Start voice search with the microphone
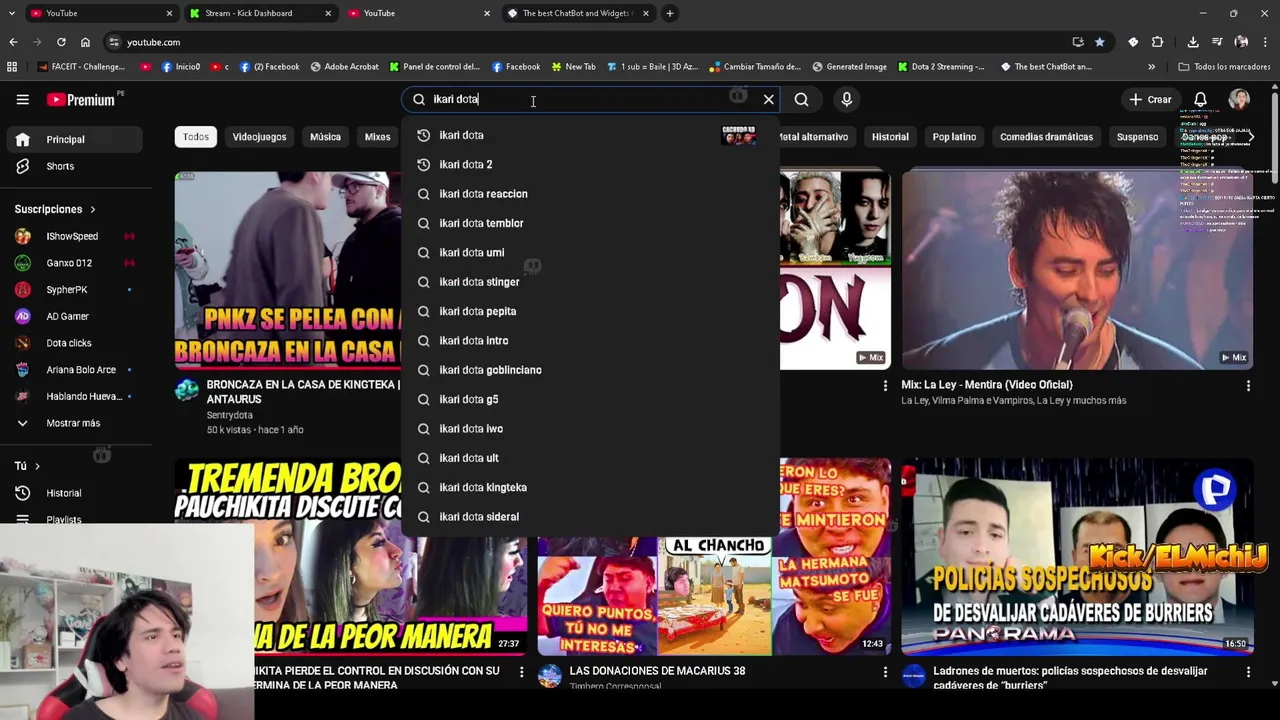Viewport: 1280px width, 720px height. click(846, 99)
